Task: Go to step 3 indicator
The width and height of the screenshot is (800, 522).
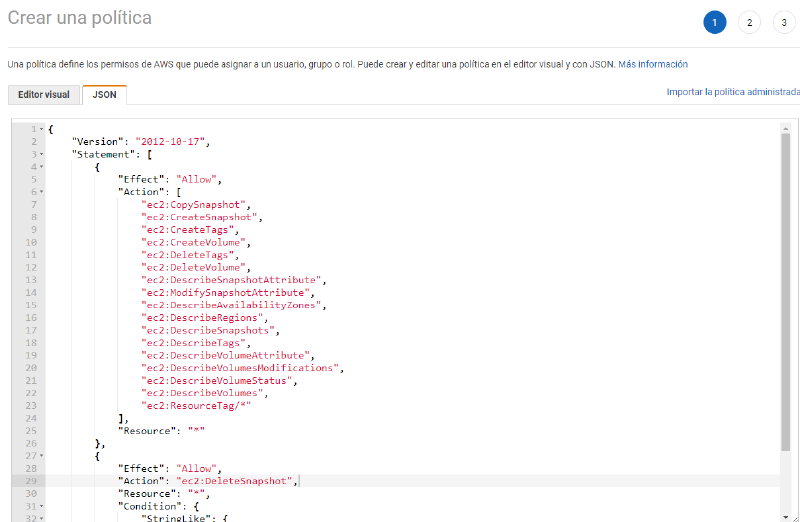Action: [x=784, y=22]
